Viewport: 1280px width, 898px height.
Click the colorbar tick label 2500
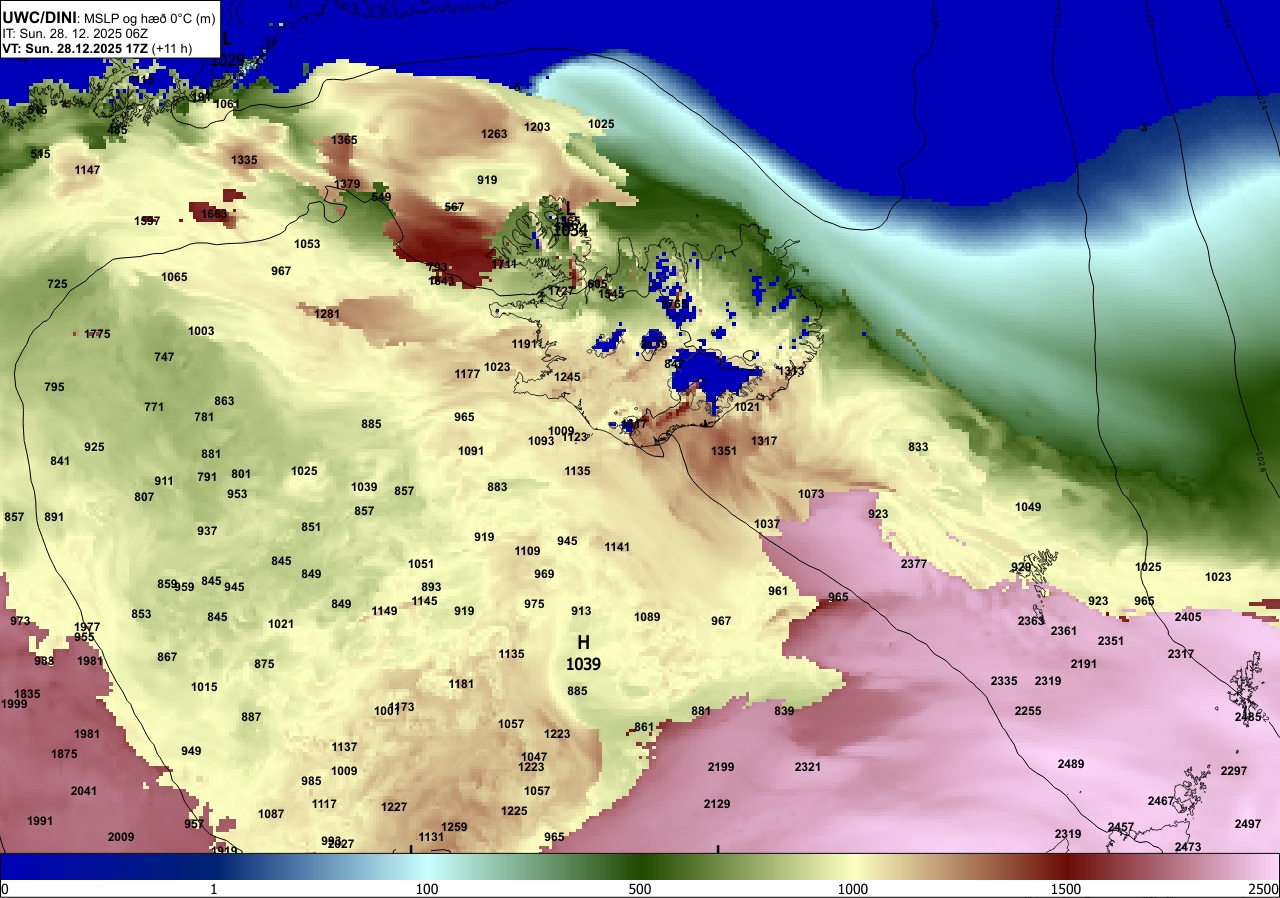[1264, 889]
